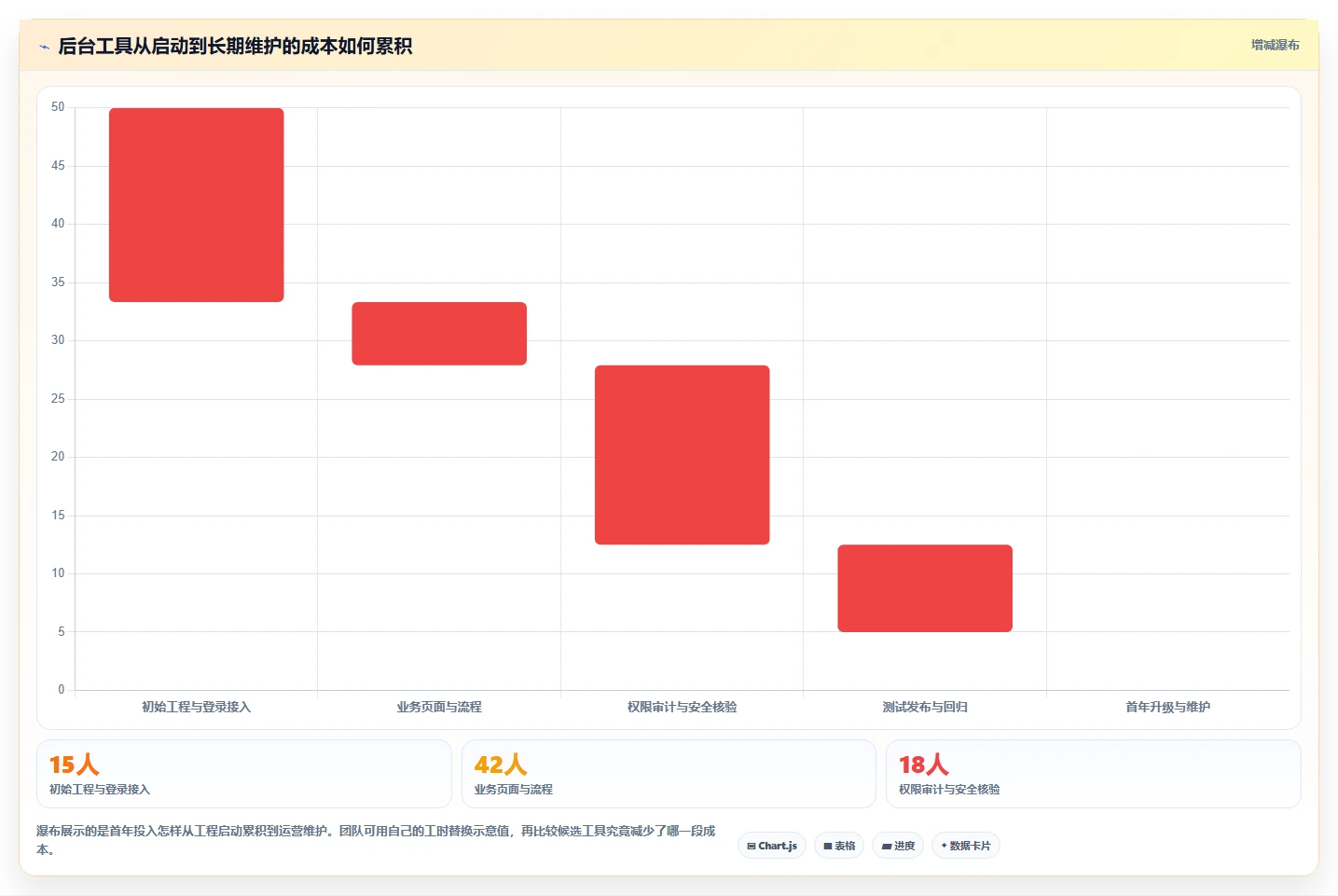Click the 25 tick on the y-axis
The width and height of the screenshot is (1338, 896).
coord(58,399)
